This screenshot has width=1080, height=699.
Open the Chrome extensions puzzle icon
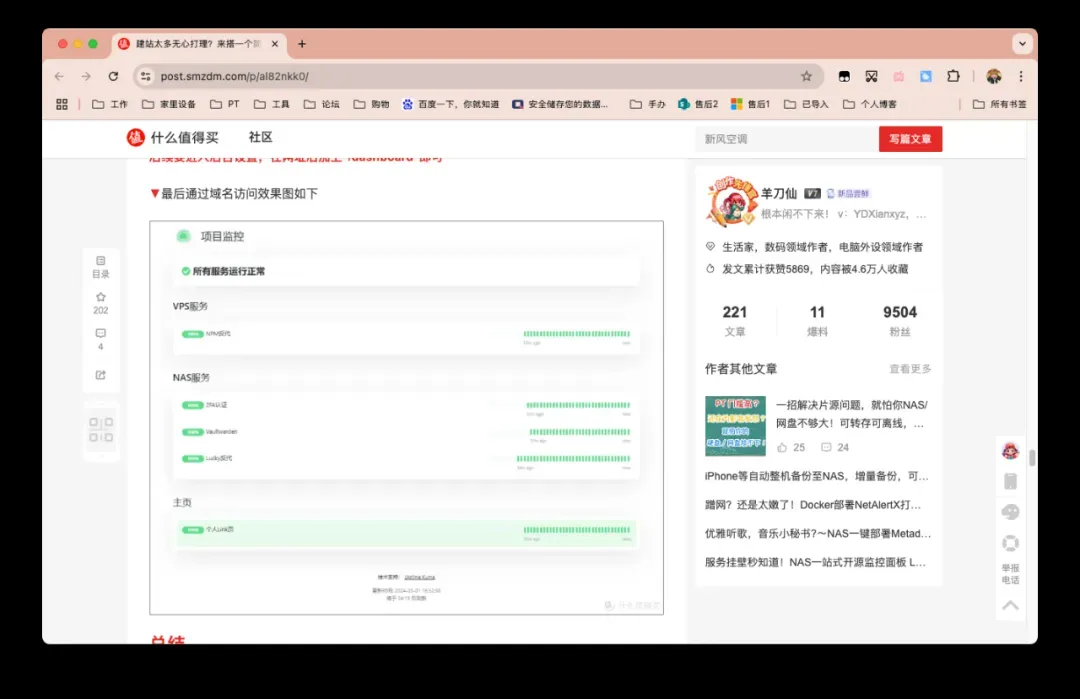point(953,76)
